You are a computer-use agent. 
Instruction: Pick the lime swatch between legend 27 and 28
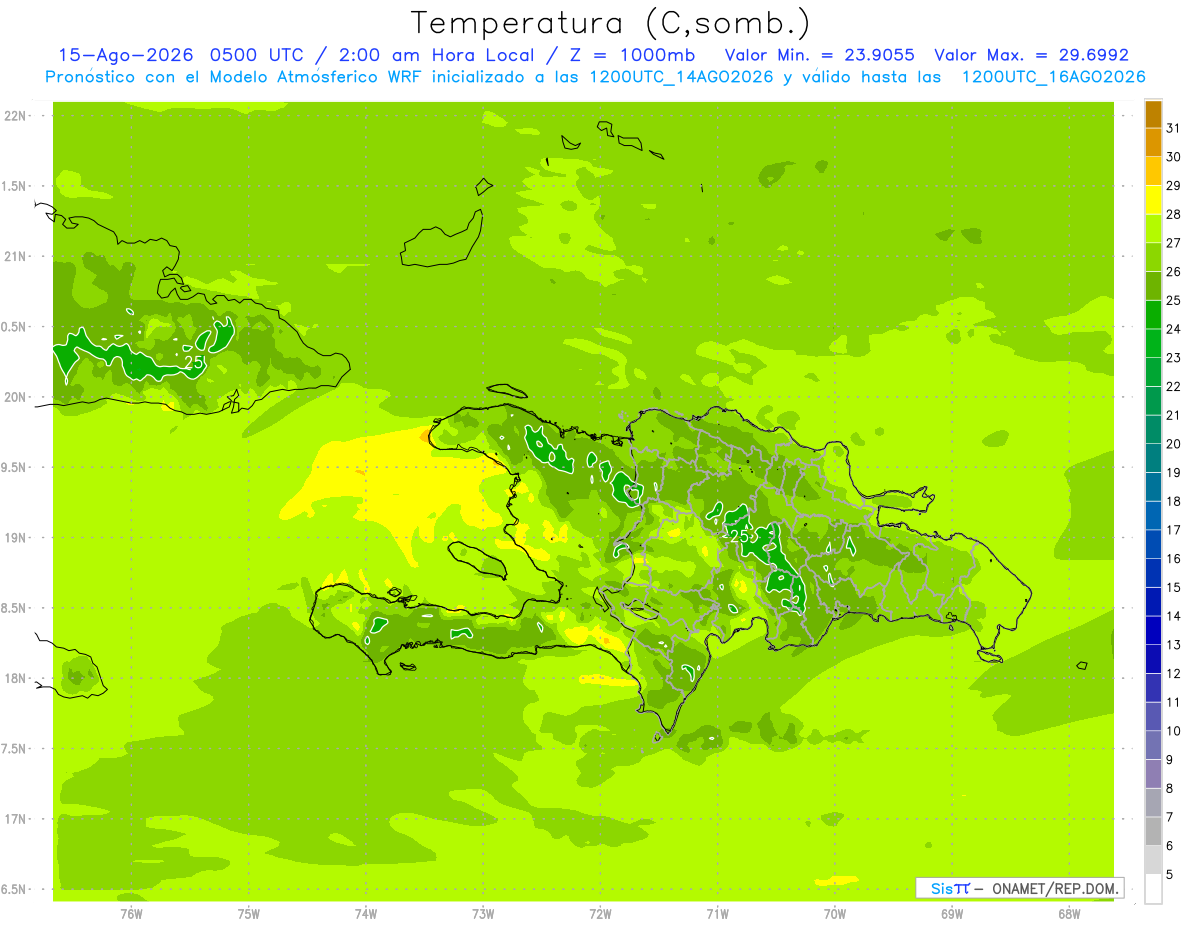point(1153,228)
